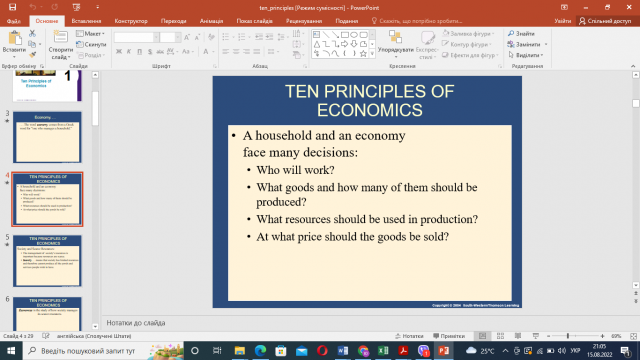
Task: Start slideshow from beginning icon in title bar
Action: click(76, 7)
